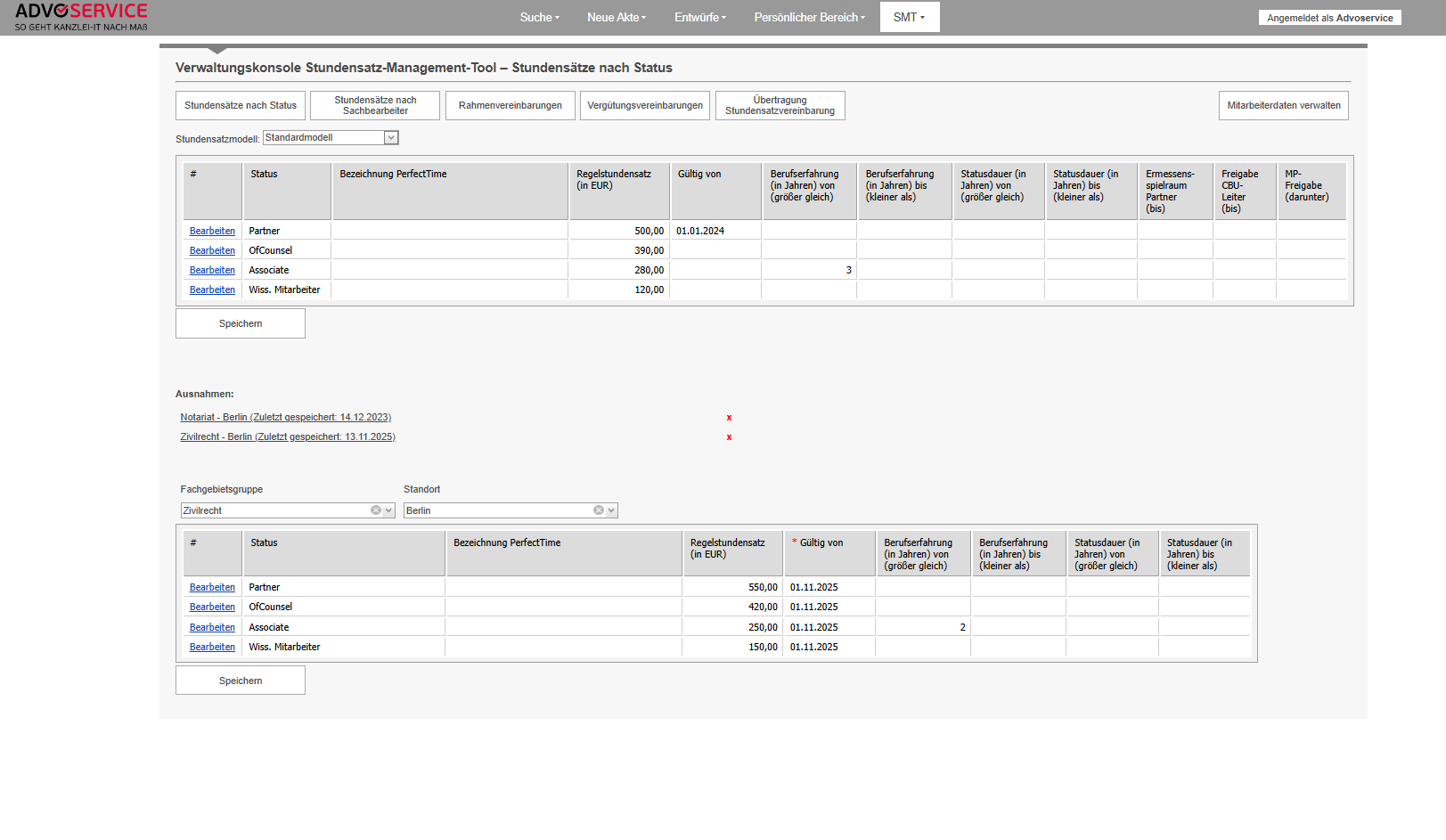Delete the Notariat - Berlin exception with red x
The image size is (1446, 840).
point(729,418)
